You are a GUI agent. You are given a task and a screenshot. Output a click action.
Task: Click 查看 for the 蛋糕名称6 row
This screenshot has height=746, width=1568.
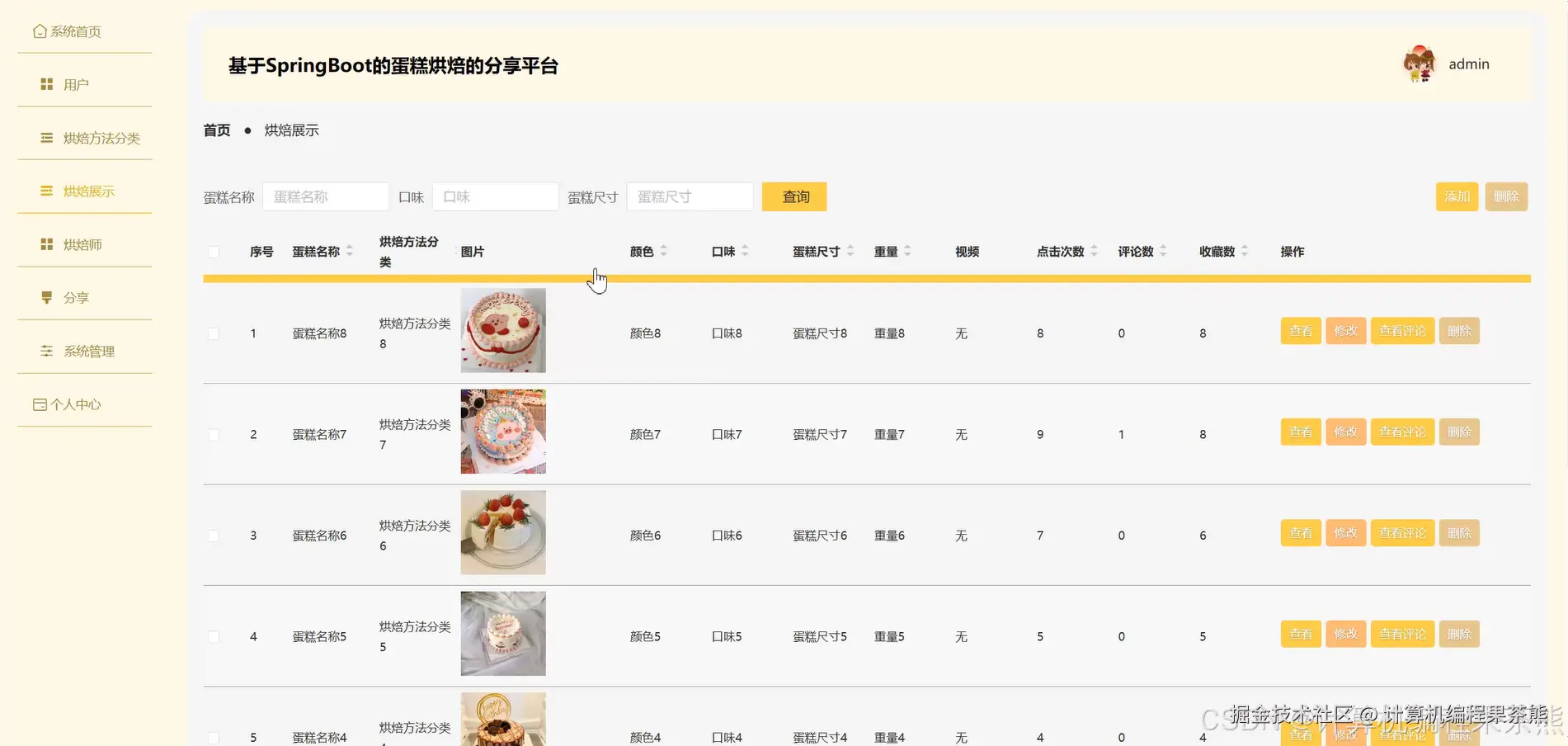pyautogui.click(x=1301, y=533)
